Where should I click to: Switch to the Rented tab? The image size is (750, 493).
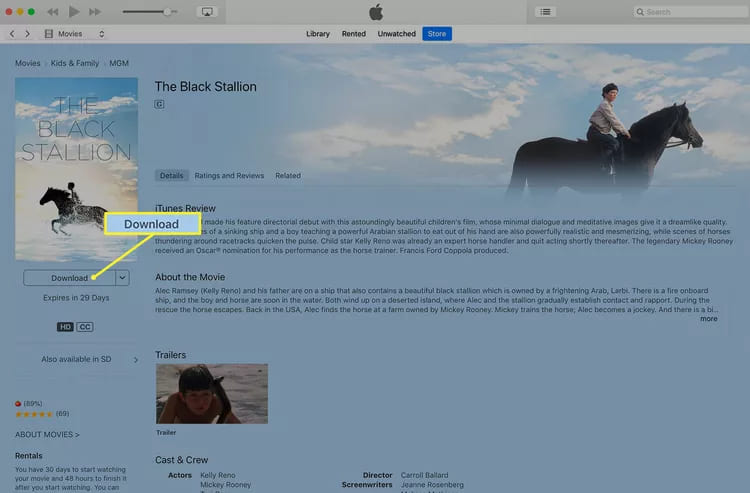pyautogui.click(x=354, y=34)
